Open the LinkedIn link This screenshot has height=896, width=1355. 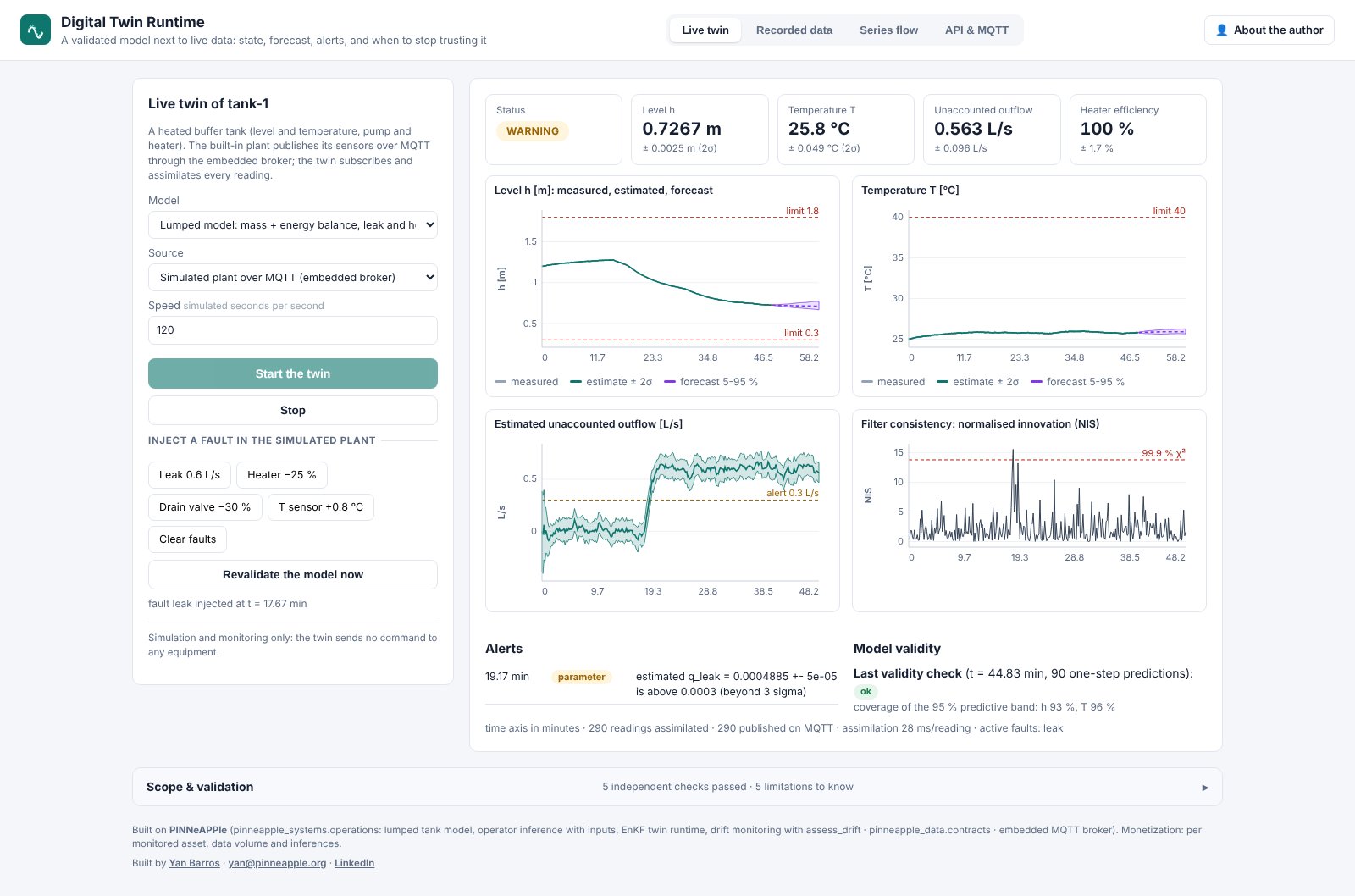tap(354, 863)
